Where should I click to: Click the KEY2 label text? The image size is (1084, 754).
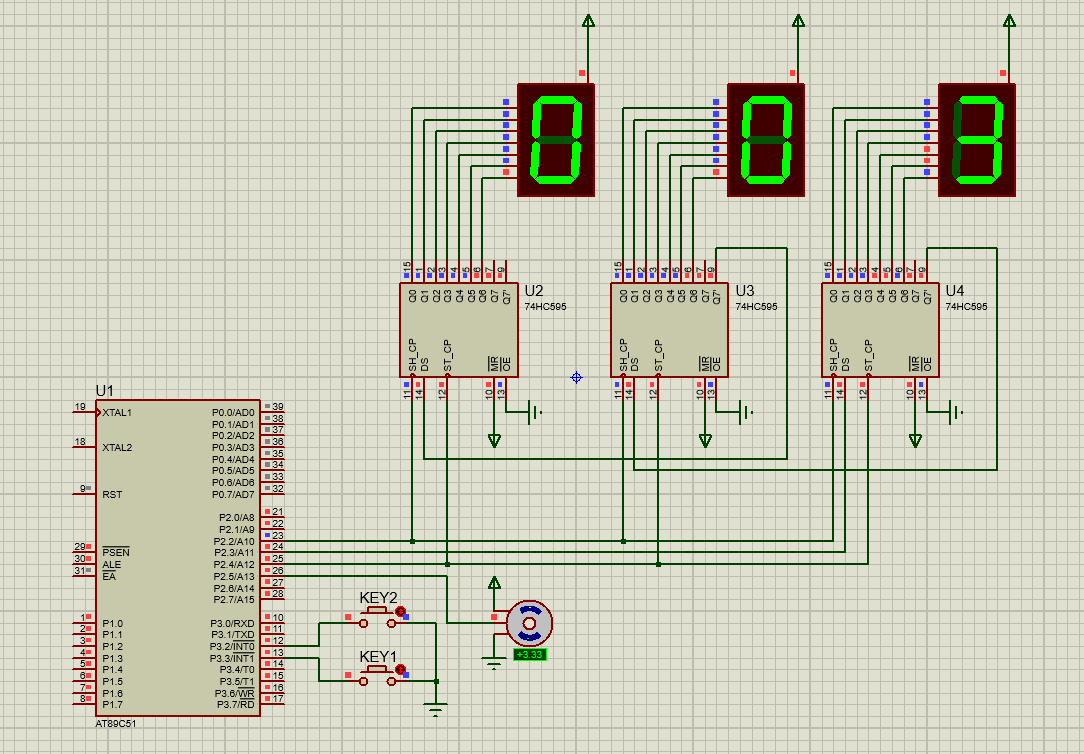[x=378, y=598]
